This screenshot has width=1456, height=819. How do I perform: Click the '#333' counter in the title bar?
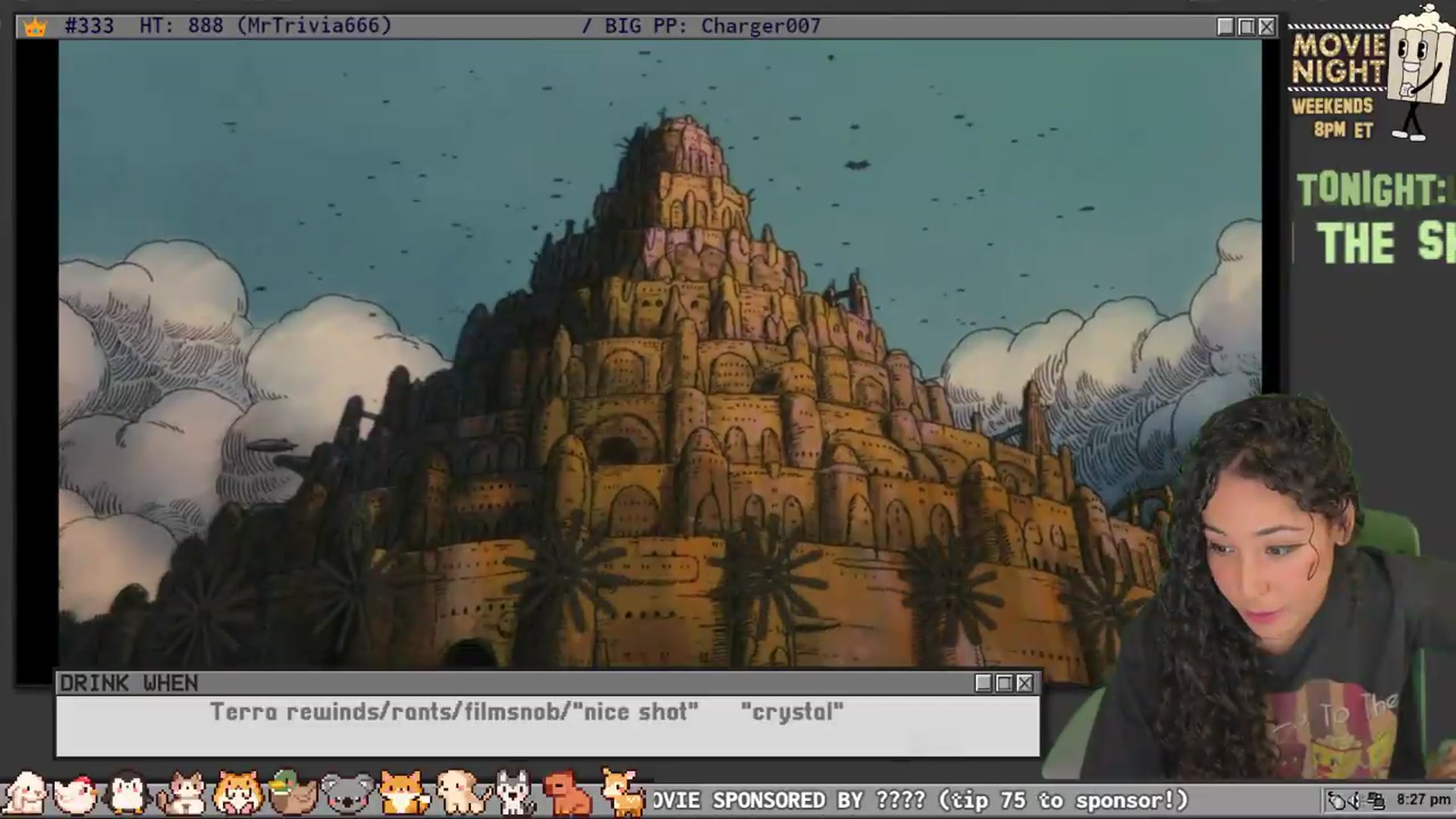coord(89,26)
